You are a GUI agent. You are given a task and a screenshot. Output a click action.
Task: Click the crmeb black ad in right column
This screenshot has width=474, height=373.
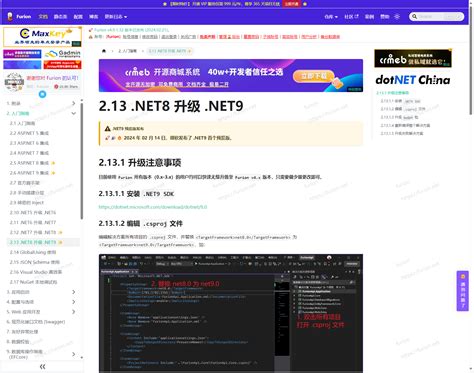[x=413, y=58]
